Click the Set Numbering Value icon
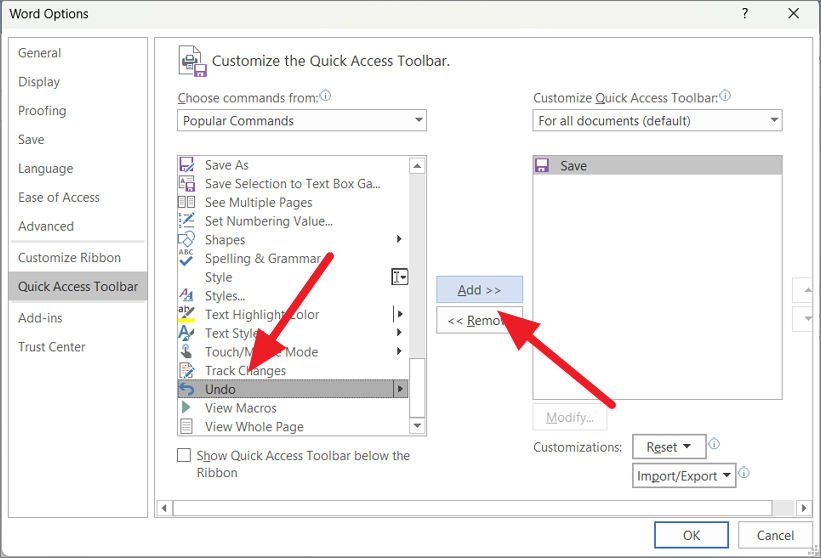821x558 pixels. click(x=186, y=221)
